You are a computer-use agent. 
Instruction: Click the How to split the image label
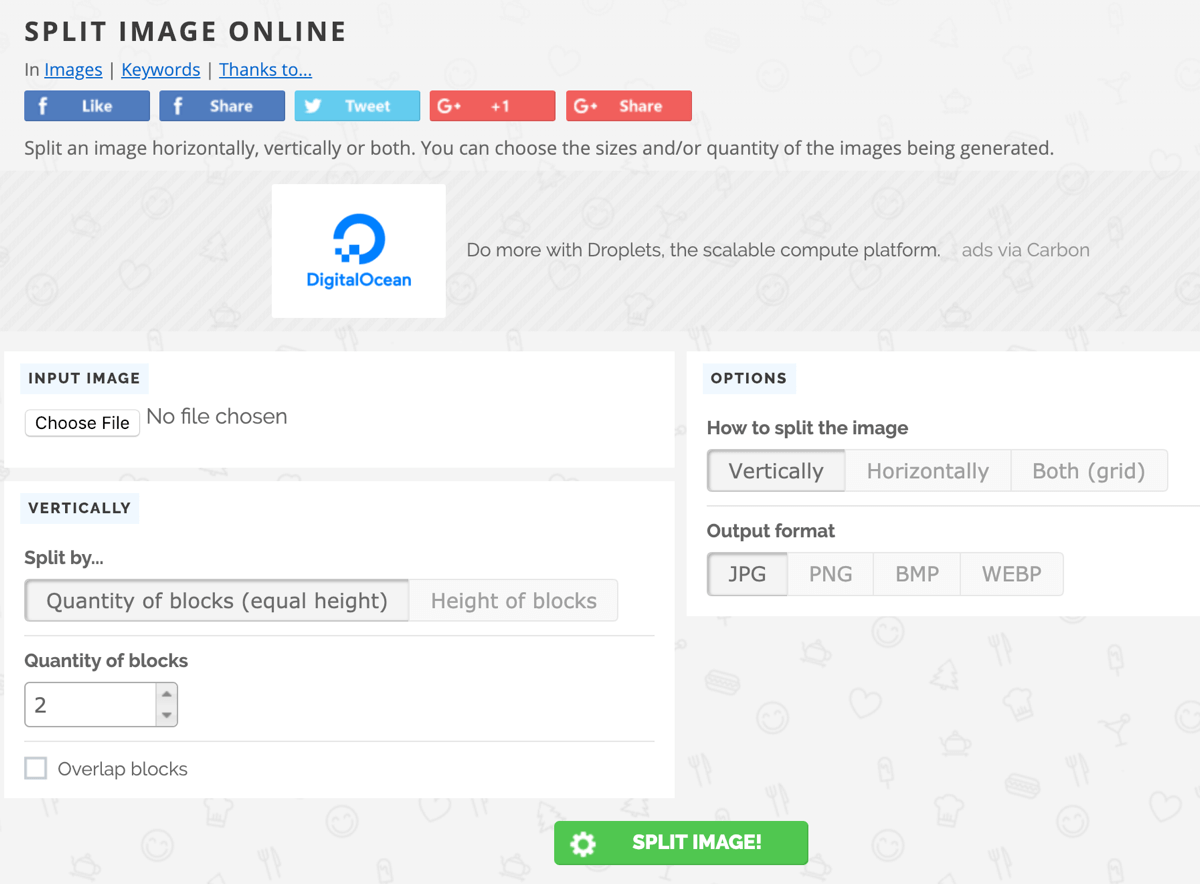point(808,428)
